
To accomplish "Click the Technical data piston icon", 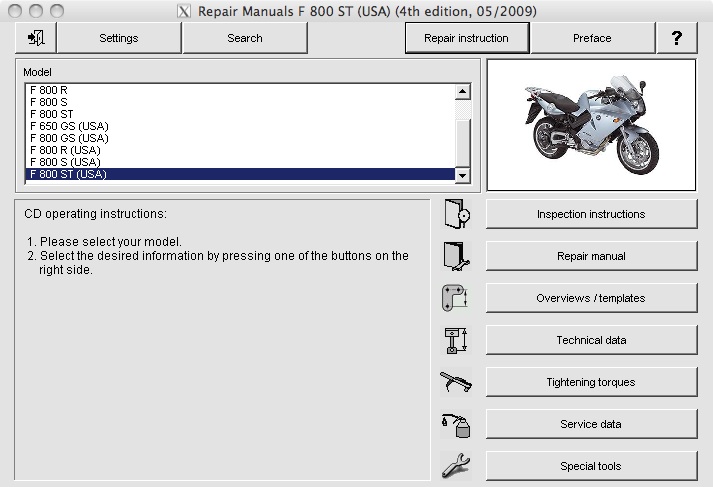I will click(x=456, y=340).
